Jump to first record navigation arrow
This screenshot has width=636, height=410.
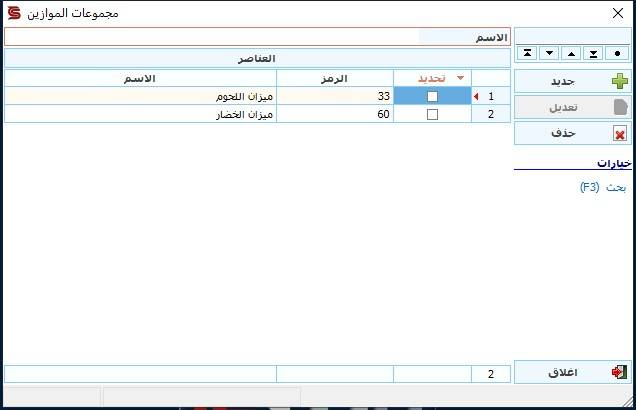(527, 53)
